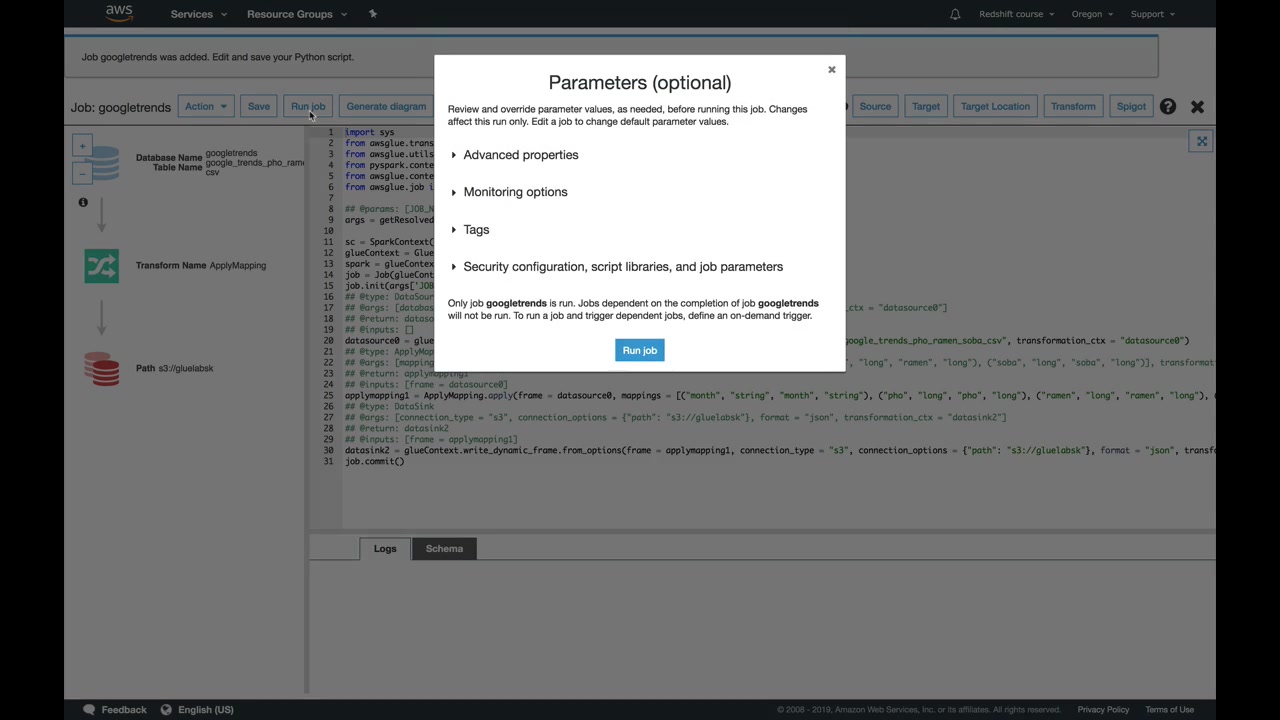Select the S3 path target node icon
1280x720 pixels.
(x=101, y=369)
